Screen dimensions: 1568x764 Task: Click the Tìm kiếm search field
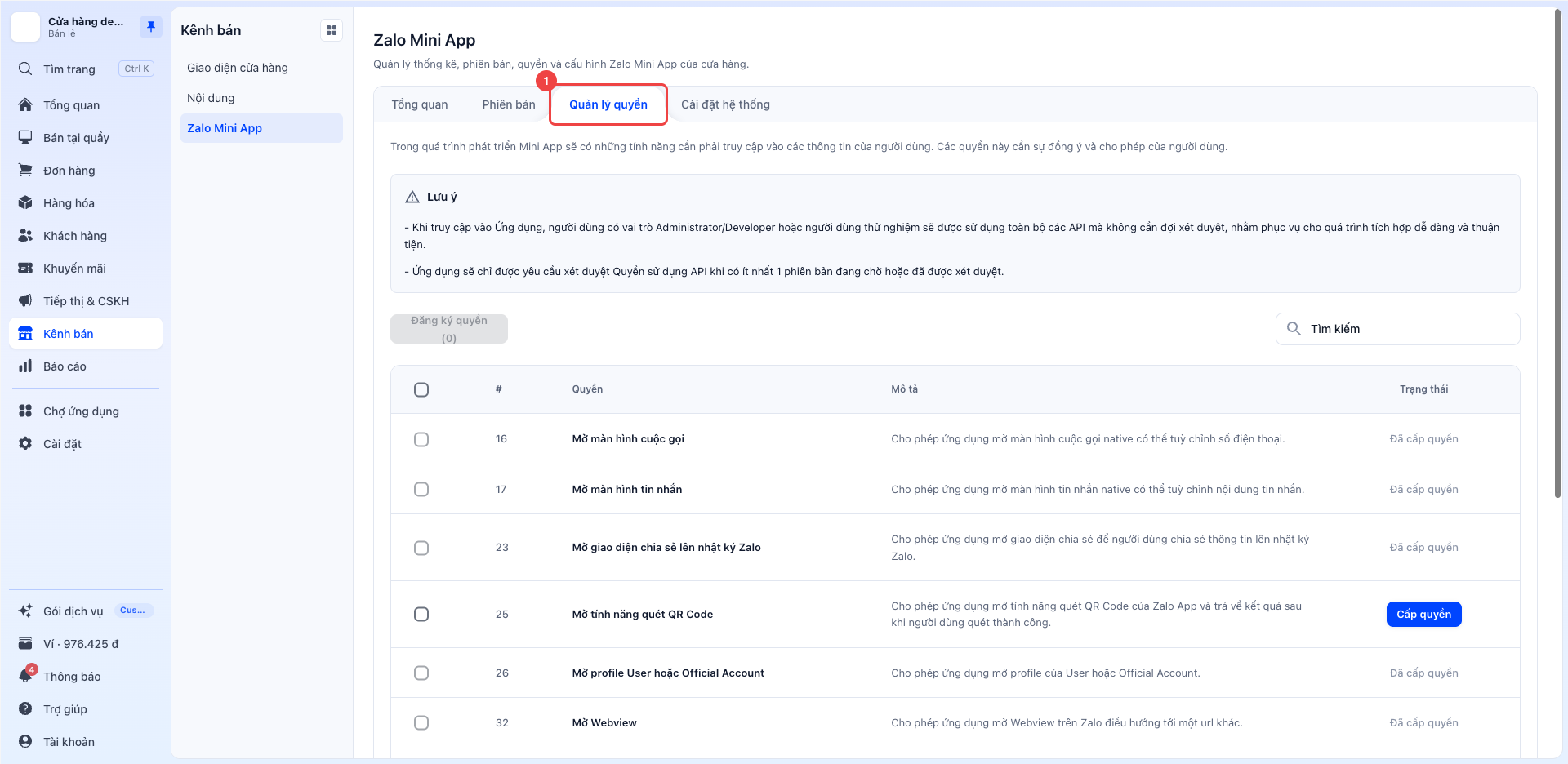[x=1397, y=329]
